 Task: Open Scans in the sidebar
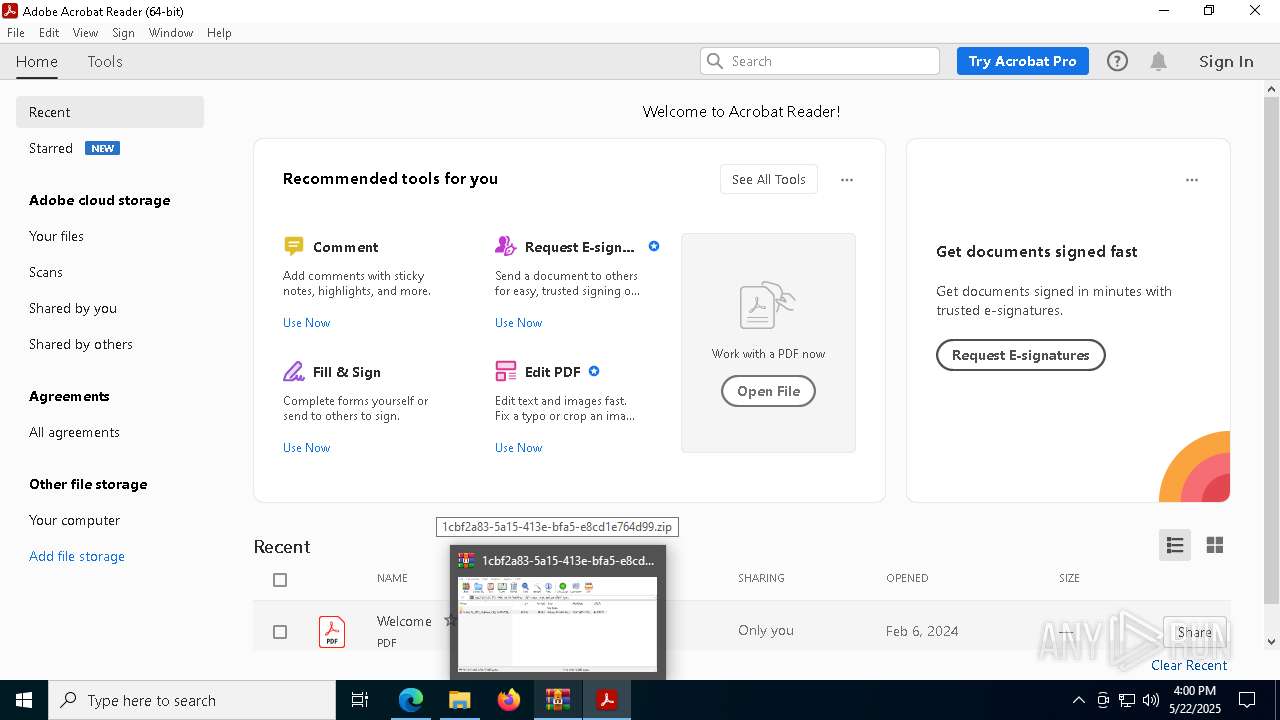pyautogui.click(x=46, y=272)
